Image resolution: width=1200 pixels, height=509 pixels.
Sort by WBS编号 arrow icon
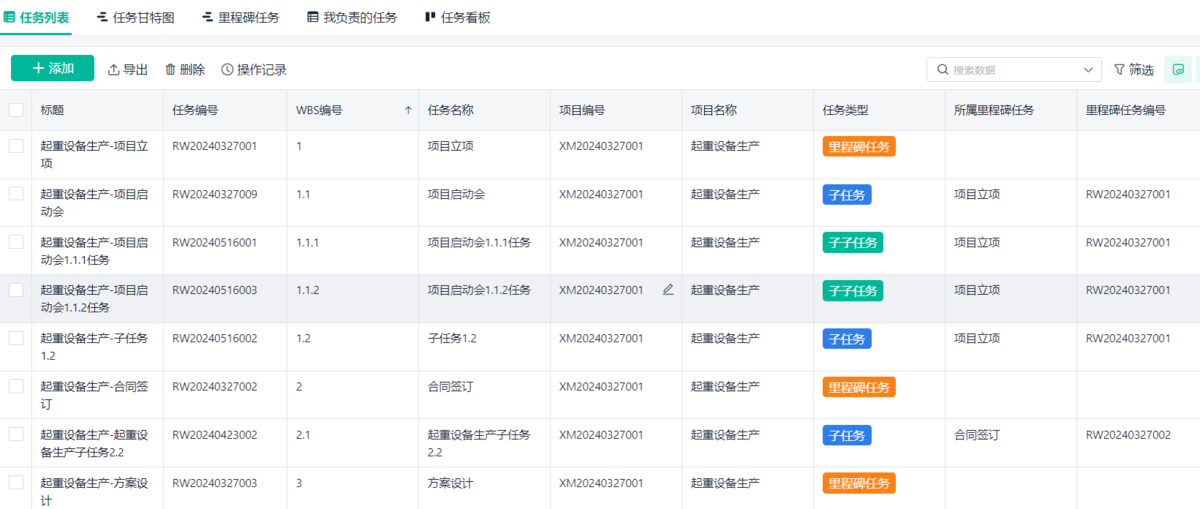tap(408, 111)
